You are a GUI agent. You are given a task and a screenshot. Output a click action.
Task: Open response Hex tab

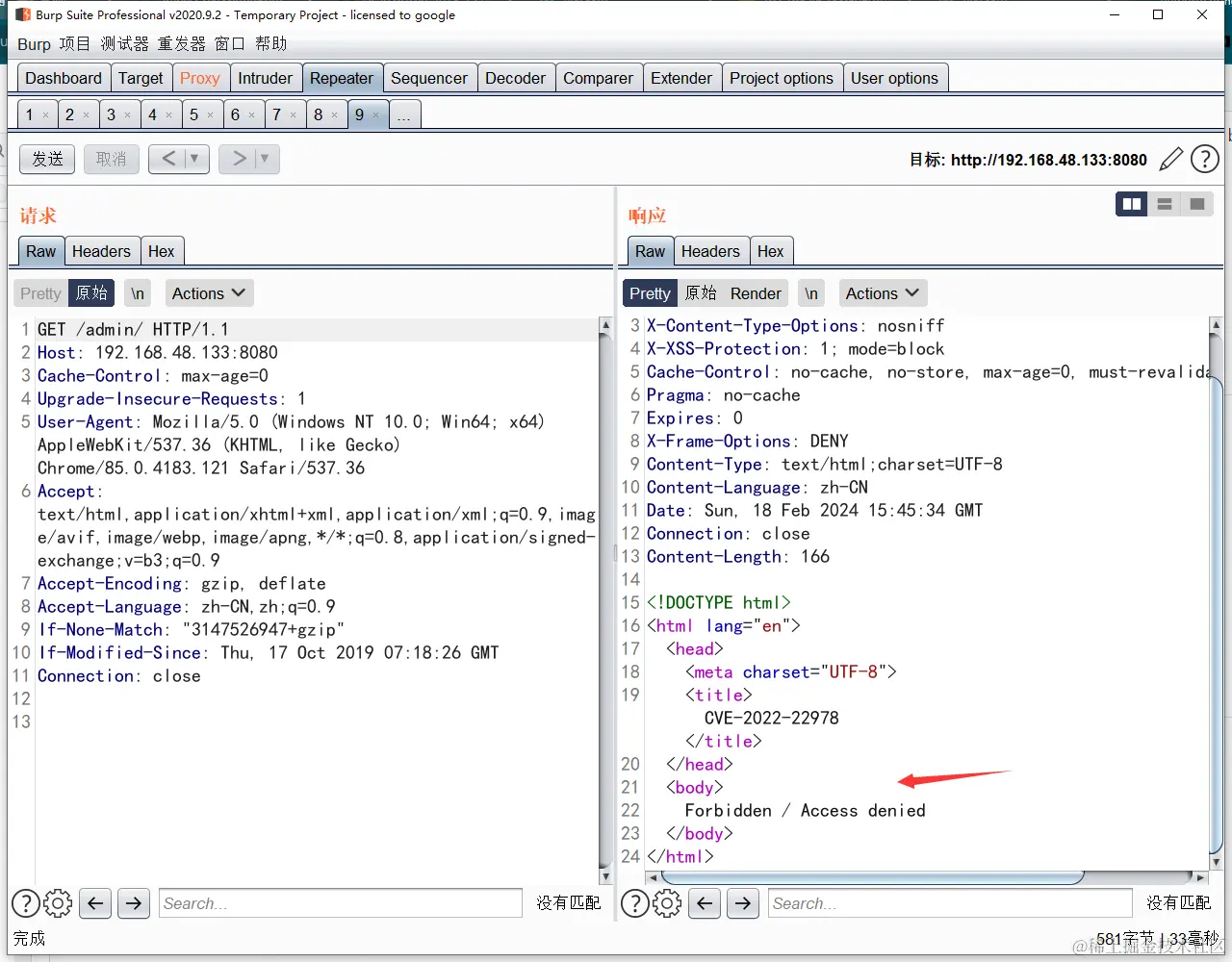(770, 251)
